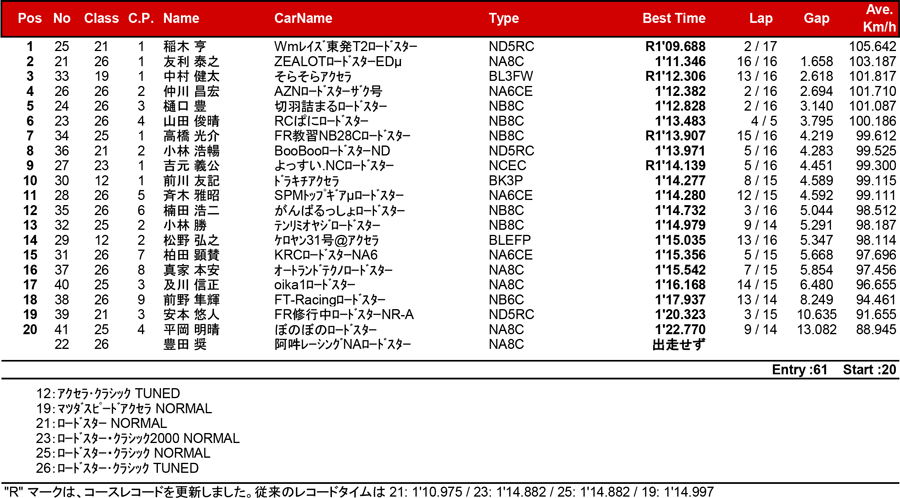Click type cell BL3FW

coord(511,76)
